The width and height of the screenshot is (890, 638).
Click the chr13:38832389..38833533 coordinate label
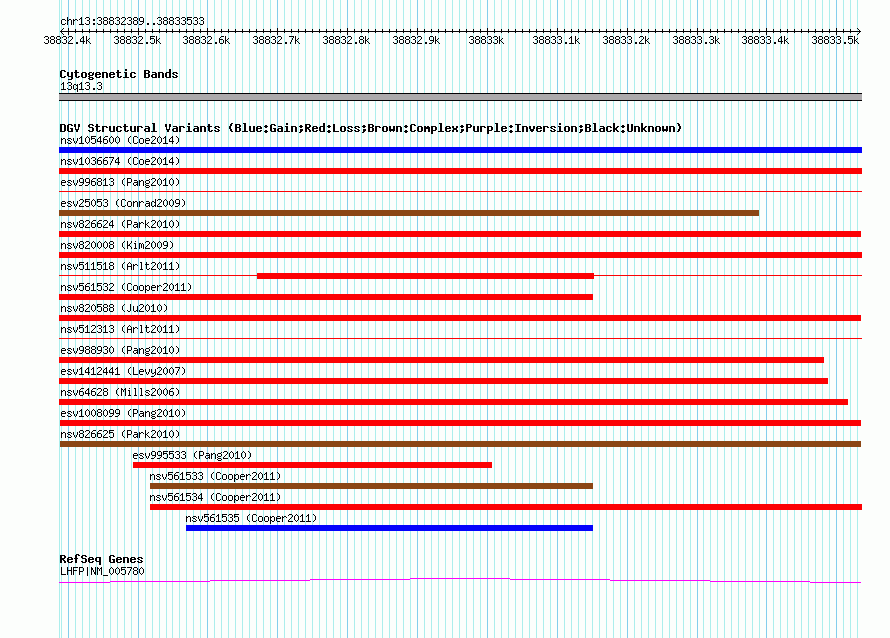click(132, 21)
